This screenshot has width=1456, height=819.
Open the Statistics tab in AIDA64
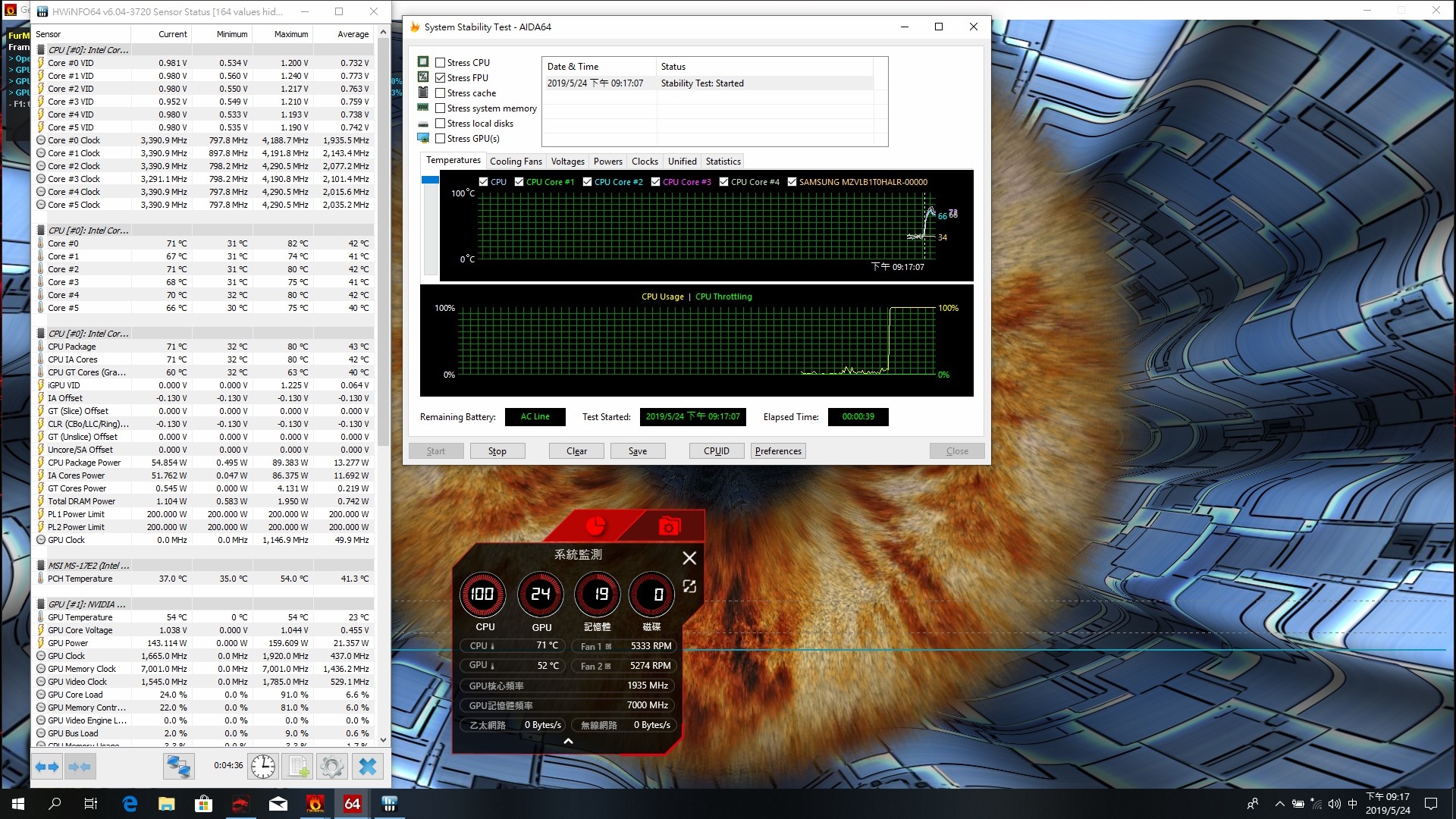coord(723,162)
